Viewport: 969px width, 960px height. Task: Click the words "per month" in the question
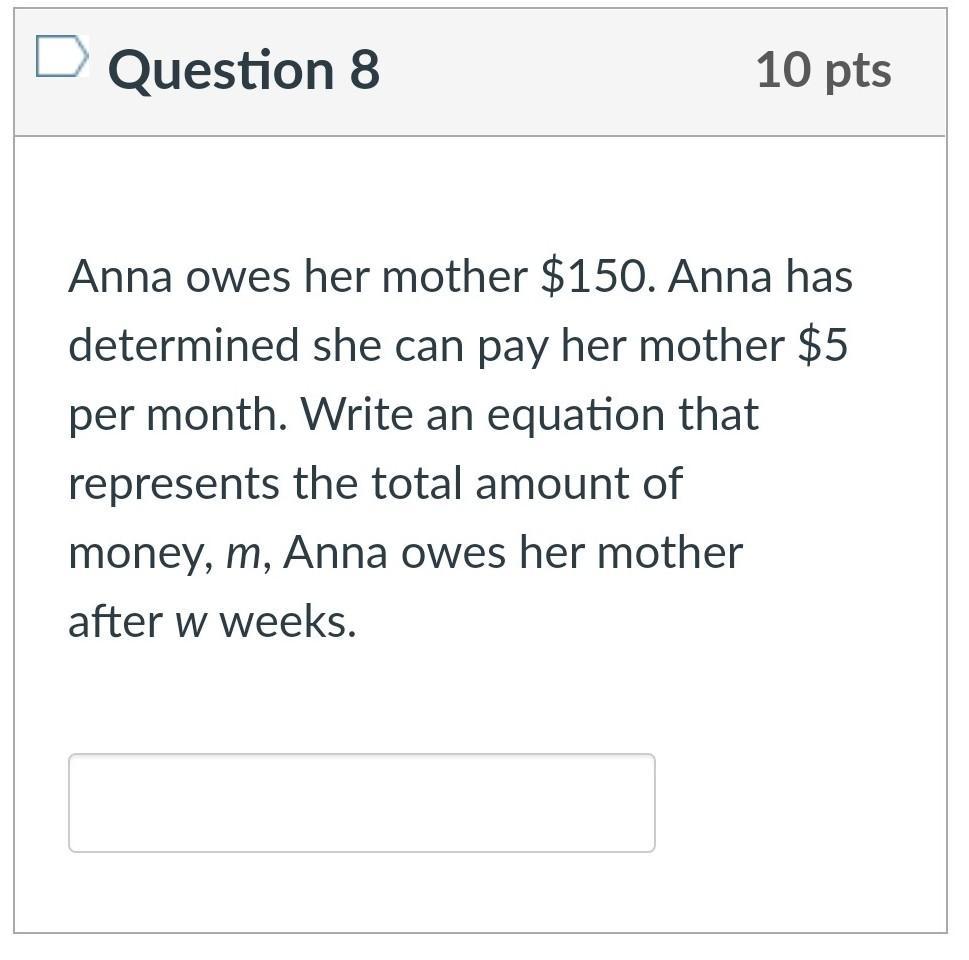(x=177, y=415)
